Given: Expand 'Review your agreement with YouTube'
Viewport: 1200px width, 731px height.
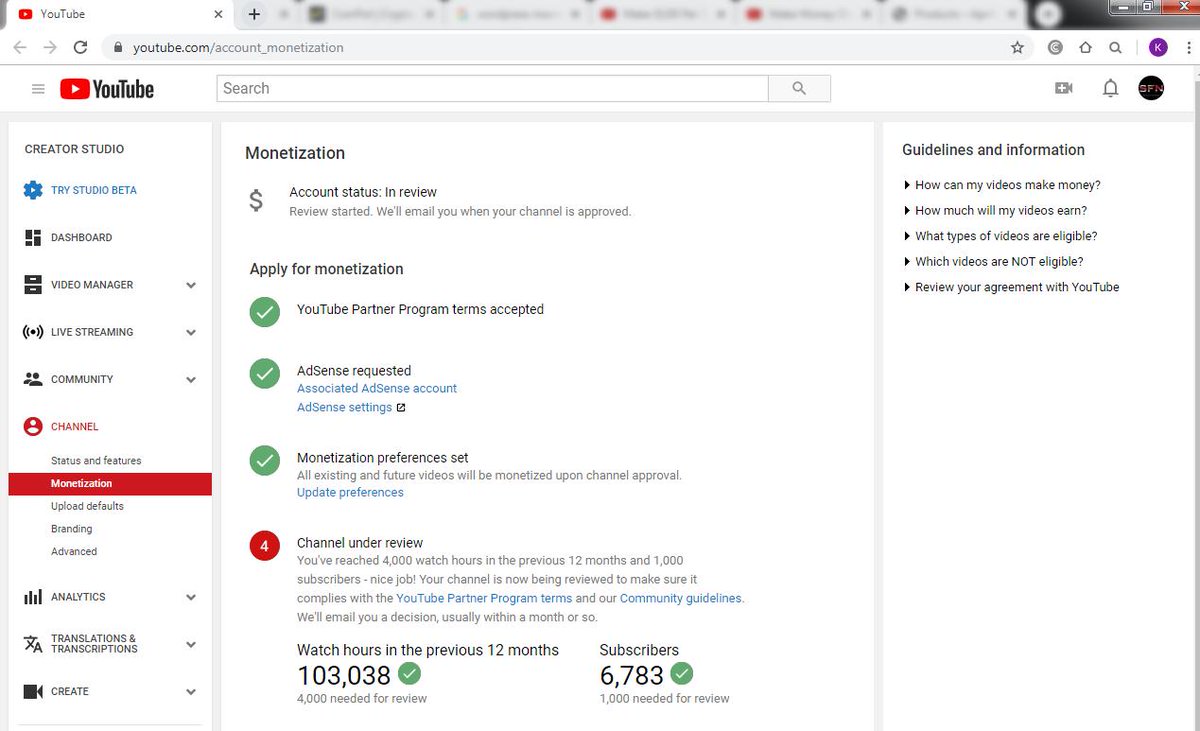Looking at the screenshot, I should [1010, 287].
